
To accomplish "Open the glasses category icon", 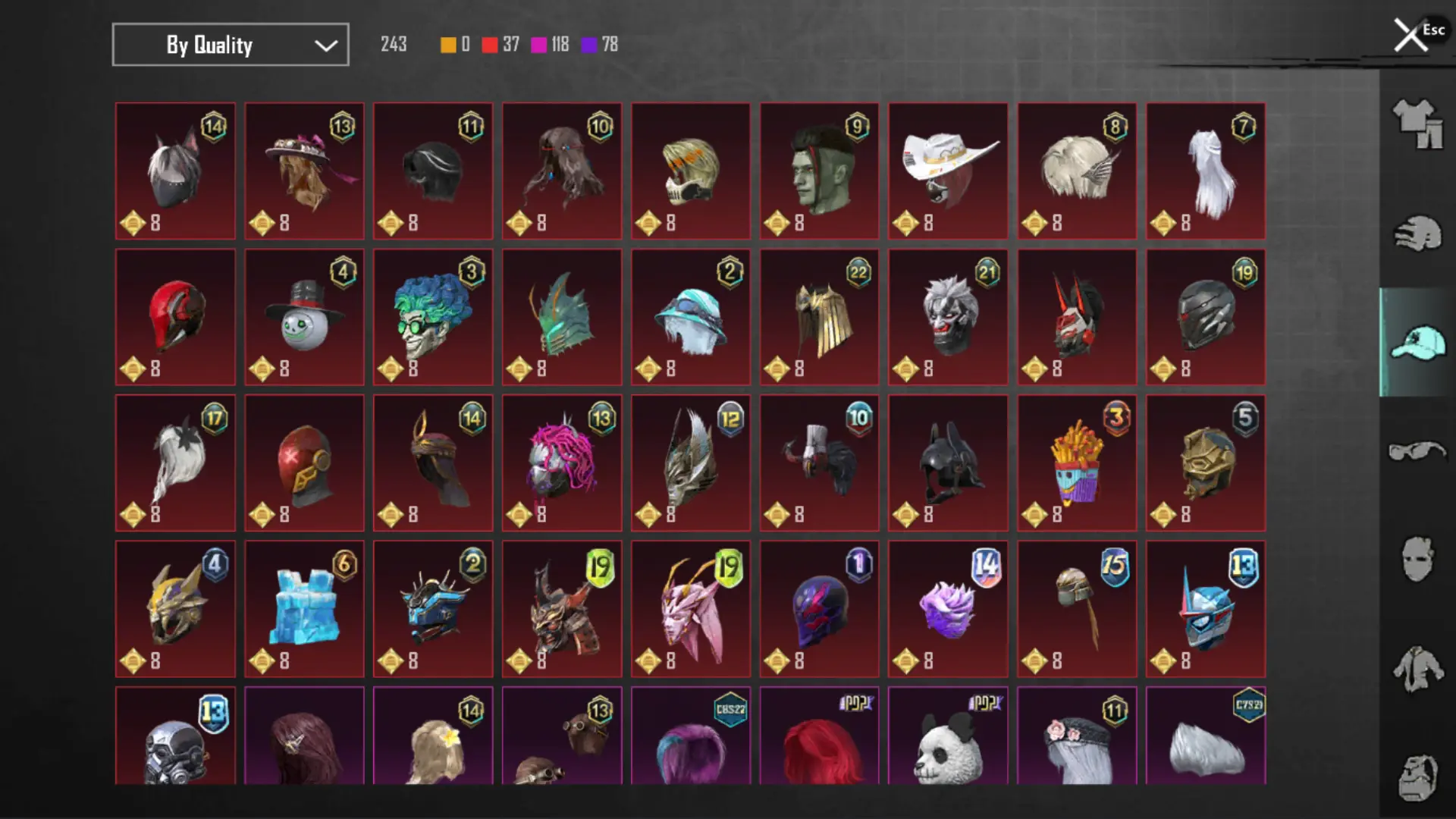I will [1417, 451].
